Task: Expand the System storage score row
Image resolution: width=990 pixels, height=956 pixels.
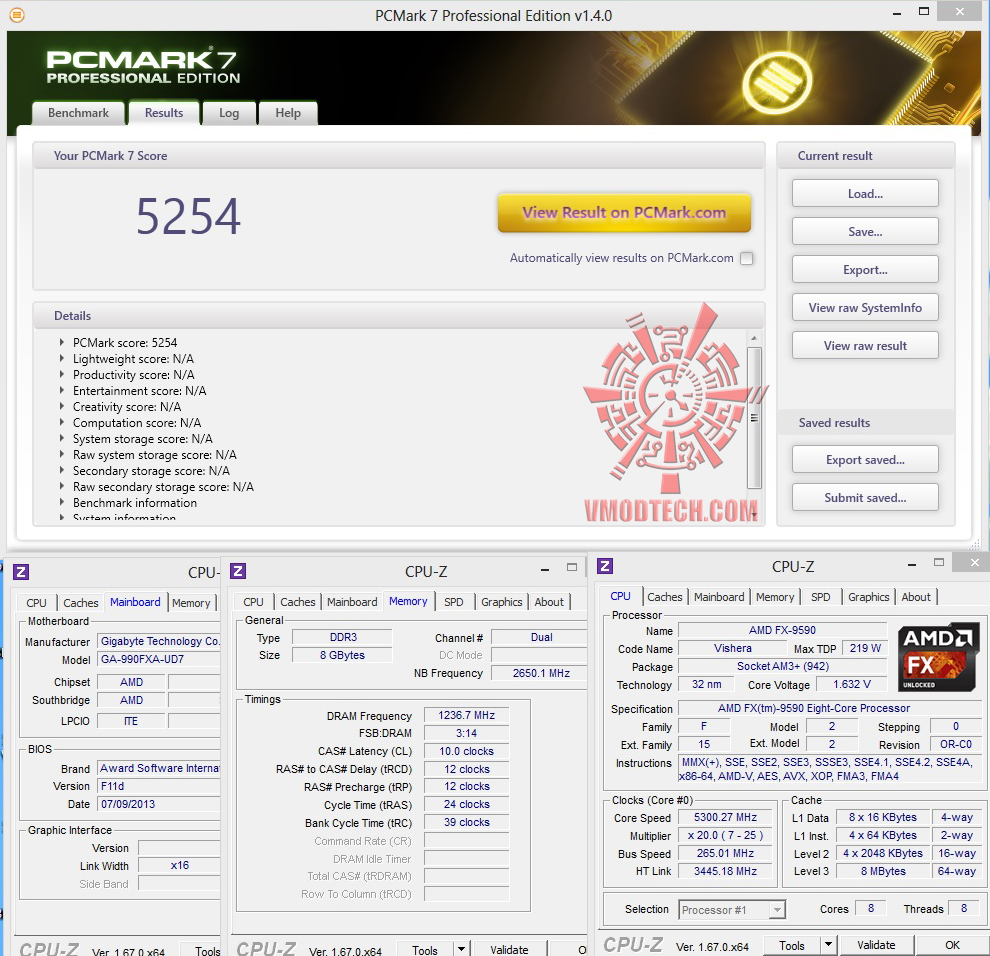Action: pos(62,438)
